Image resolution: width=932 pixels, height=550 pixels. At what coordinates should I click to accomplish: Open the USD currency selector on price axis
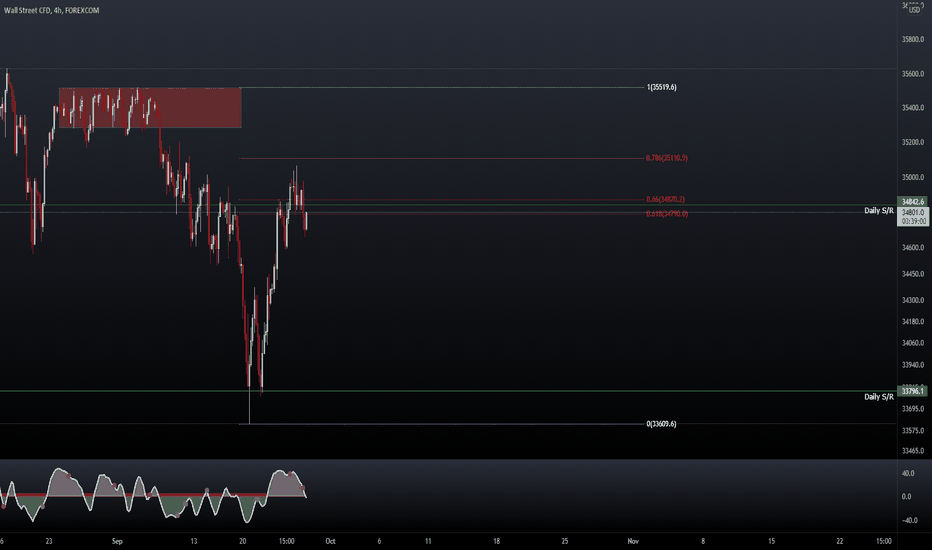click(914, 10)
